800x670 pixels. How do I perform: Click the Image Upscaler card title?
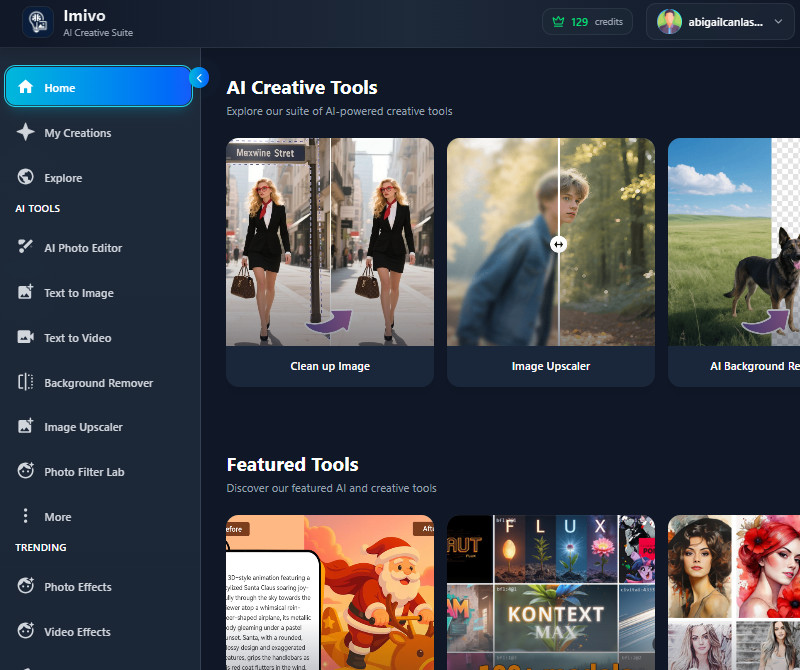[551, 366]
